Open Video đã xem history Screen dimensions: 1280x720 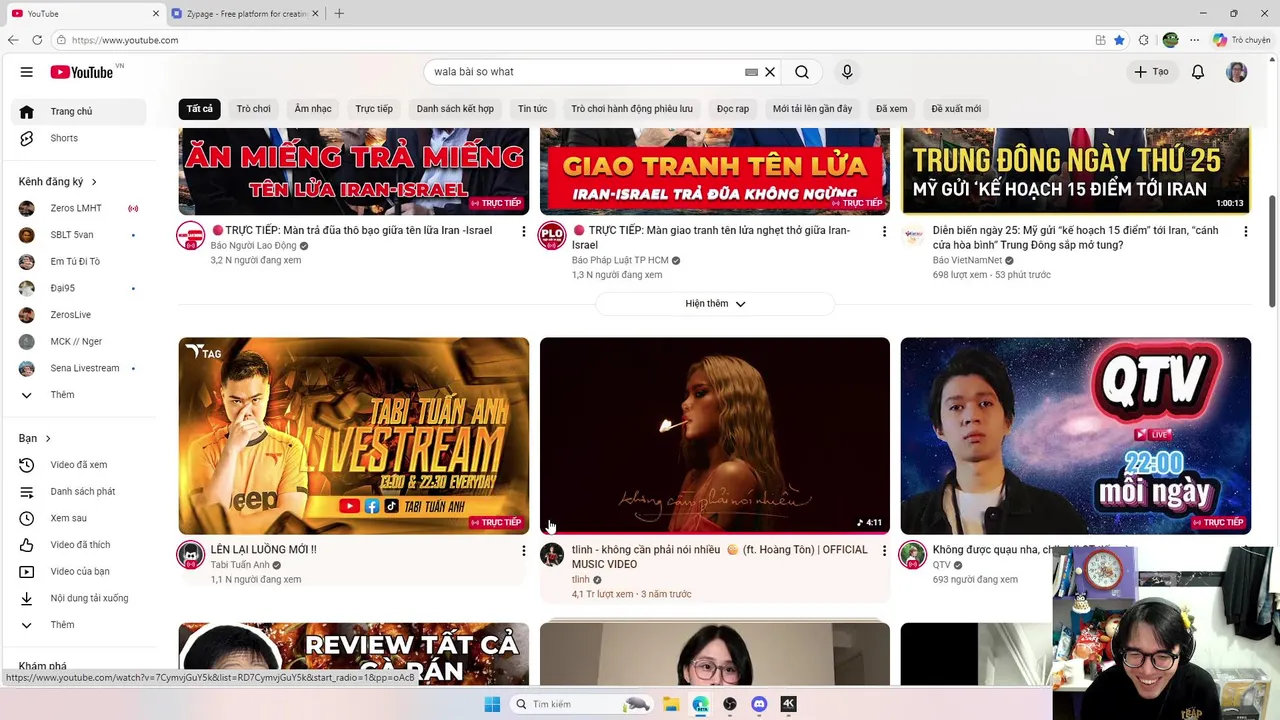78,465
